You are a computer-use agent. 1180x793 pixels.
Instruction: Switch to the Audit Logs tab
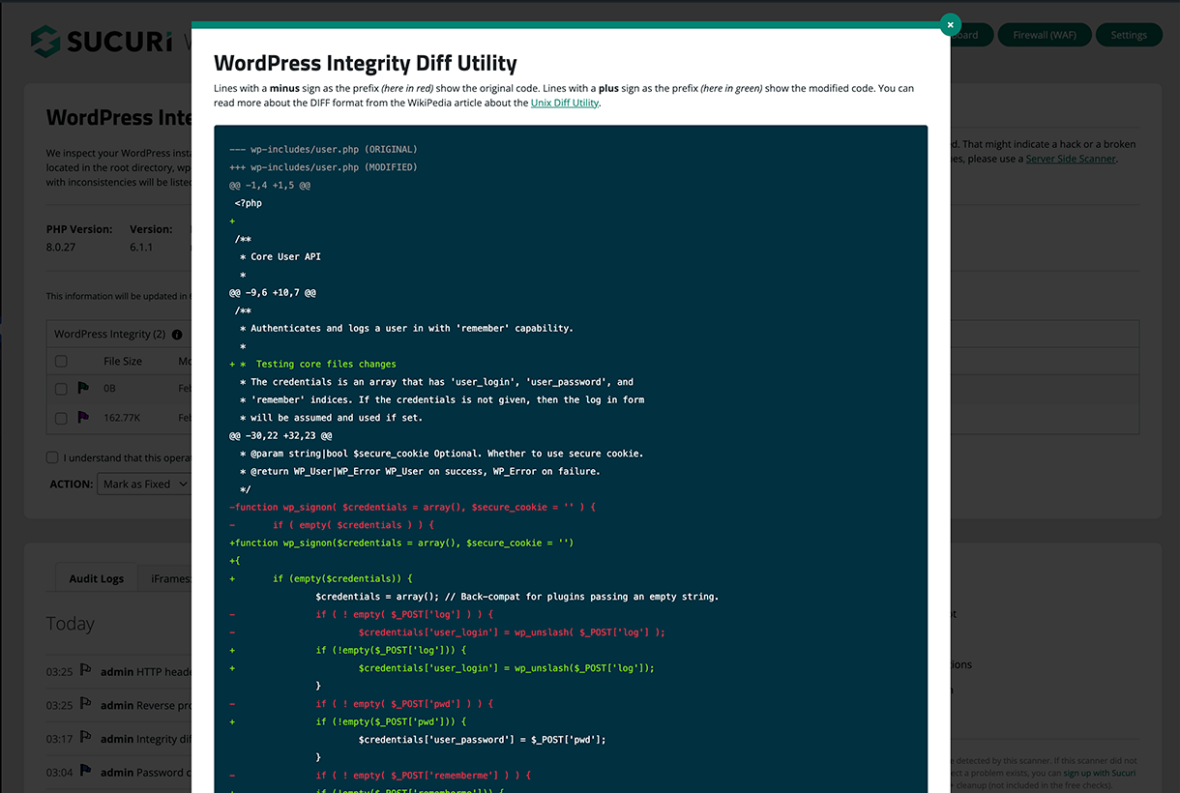point(96,578)
